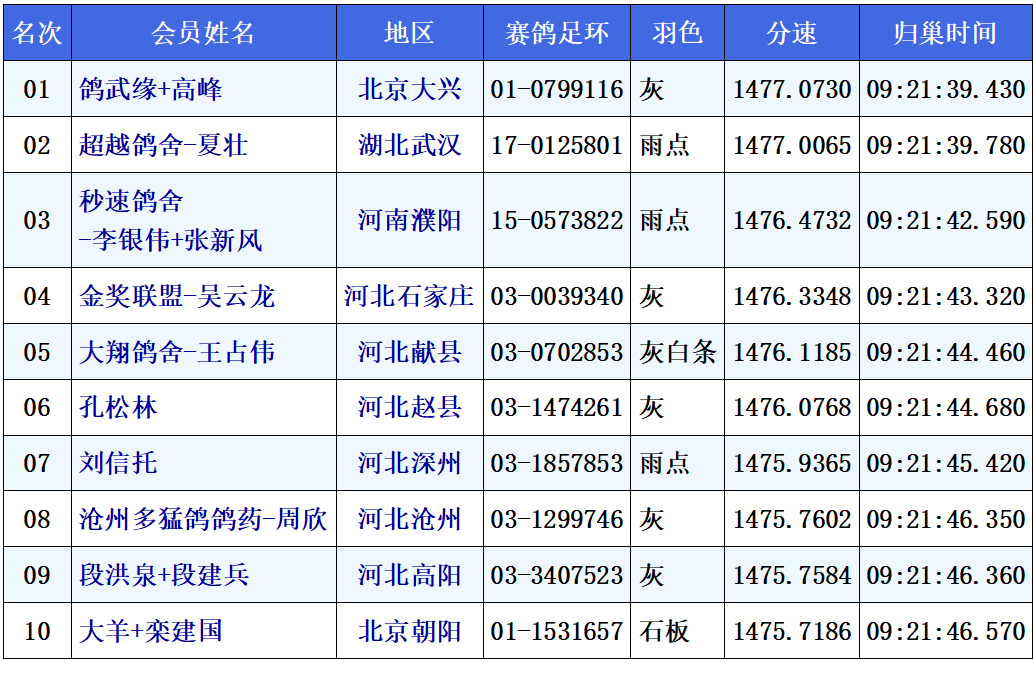Click region 河南濮阳
The width and height of the screenshot is (1034, 675).
point(410,221)
